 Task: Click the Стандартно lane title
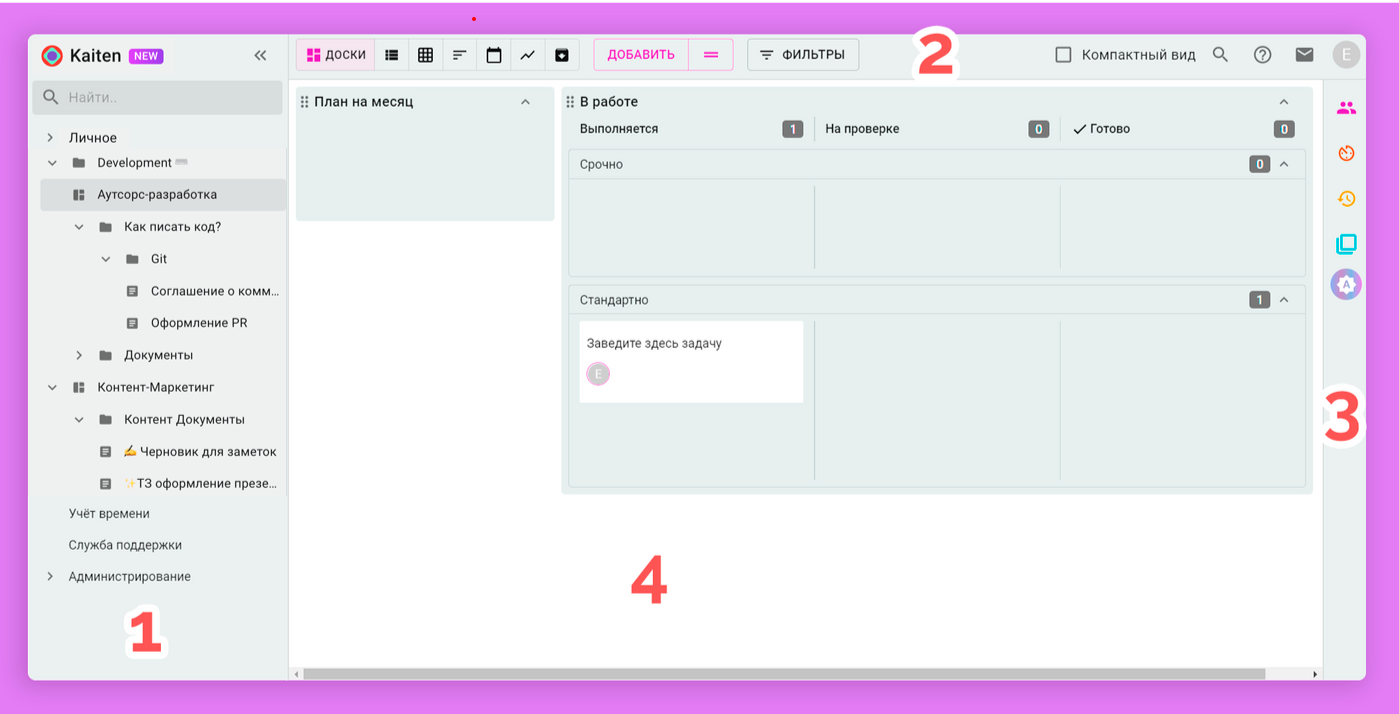(614, 300)
